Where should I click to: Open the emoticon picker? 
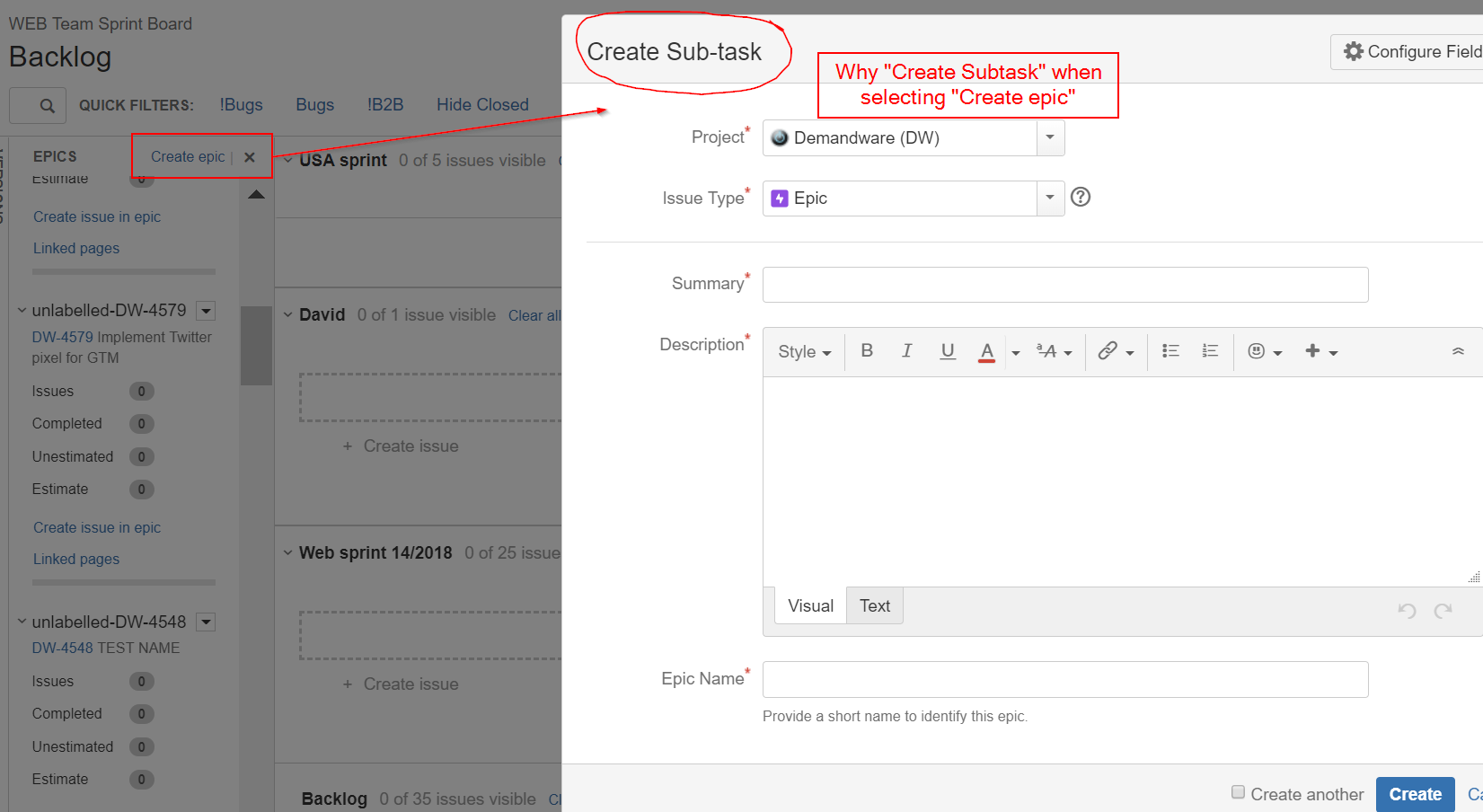tap(1265, 351)
